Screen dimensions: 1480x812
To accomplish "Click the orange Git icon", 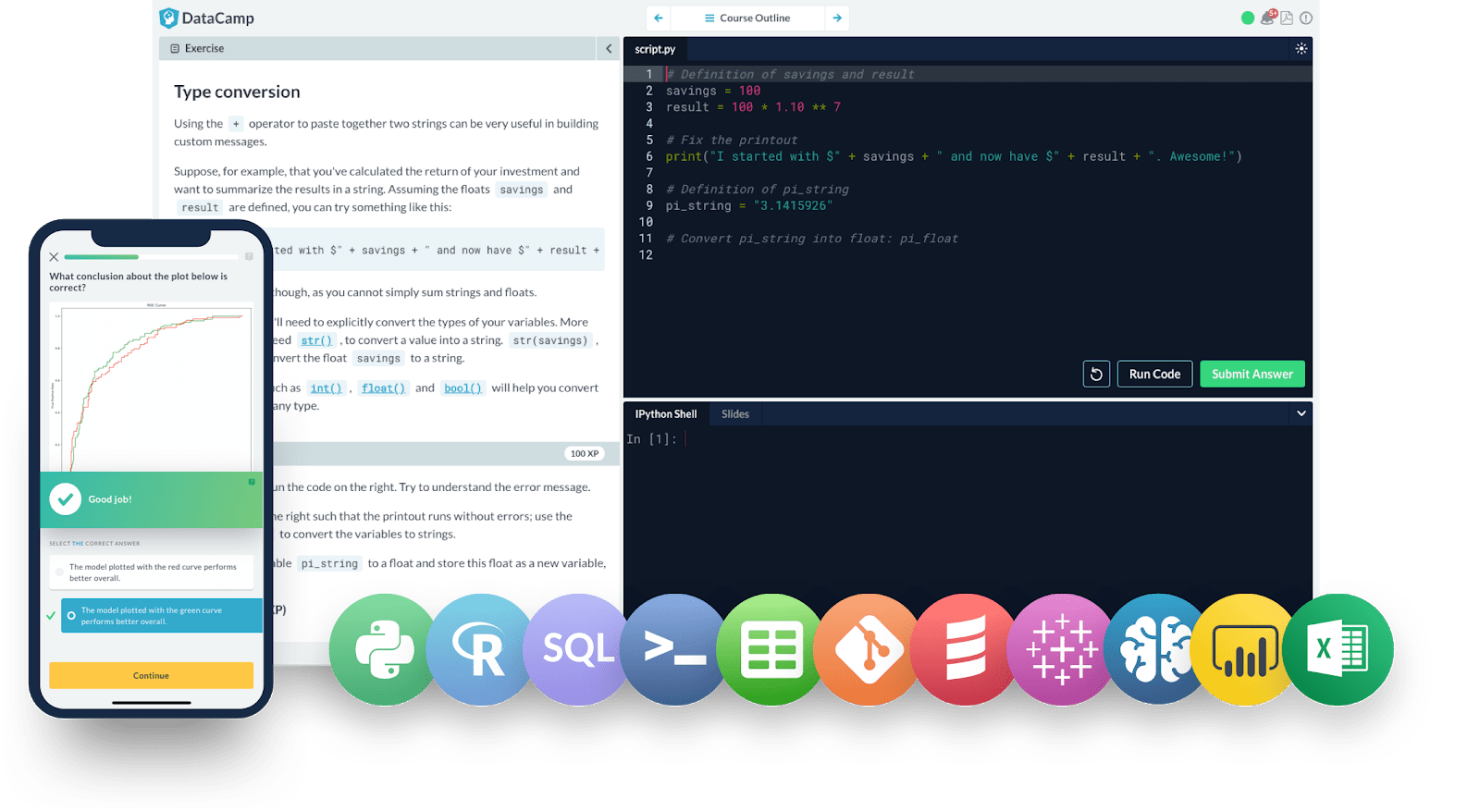I will pos(869,649).
